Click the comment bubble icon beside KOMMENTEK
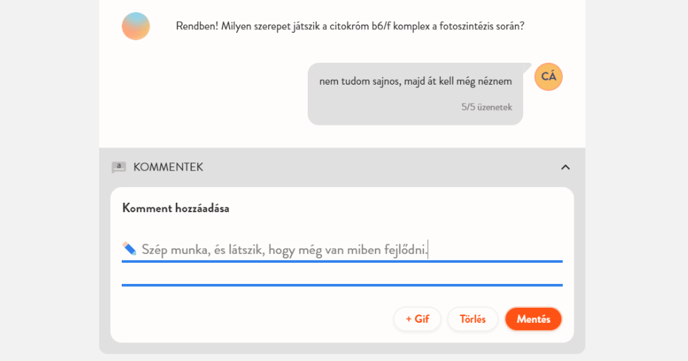 [118, 167]
